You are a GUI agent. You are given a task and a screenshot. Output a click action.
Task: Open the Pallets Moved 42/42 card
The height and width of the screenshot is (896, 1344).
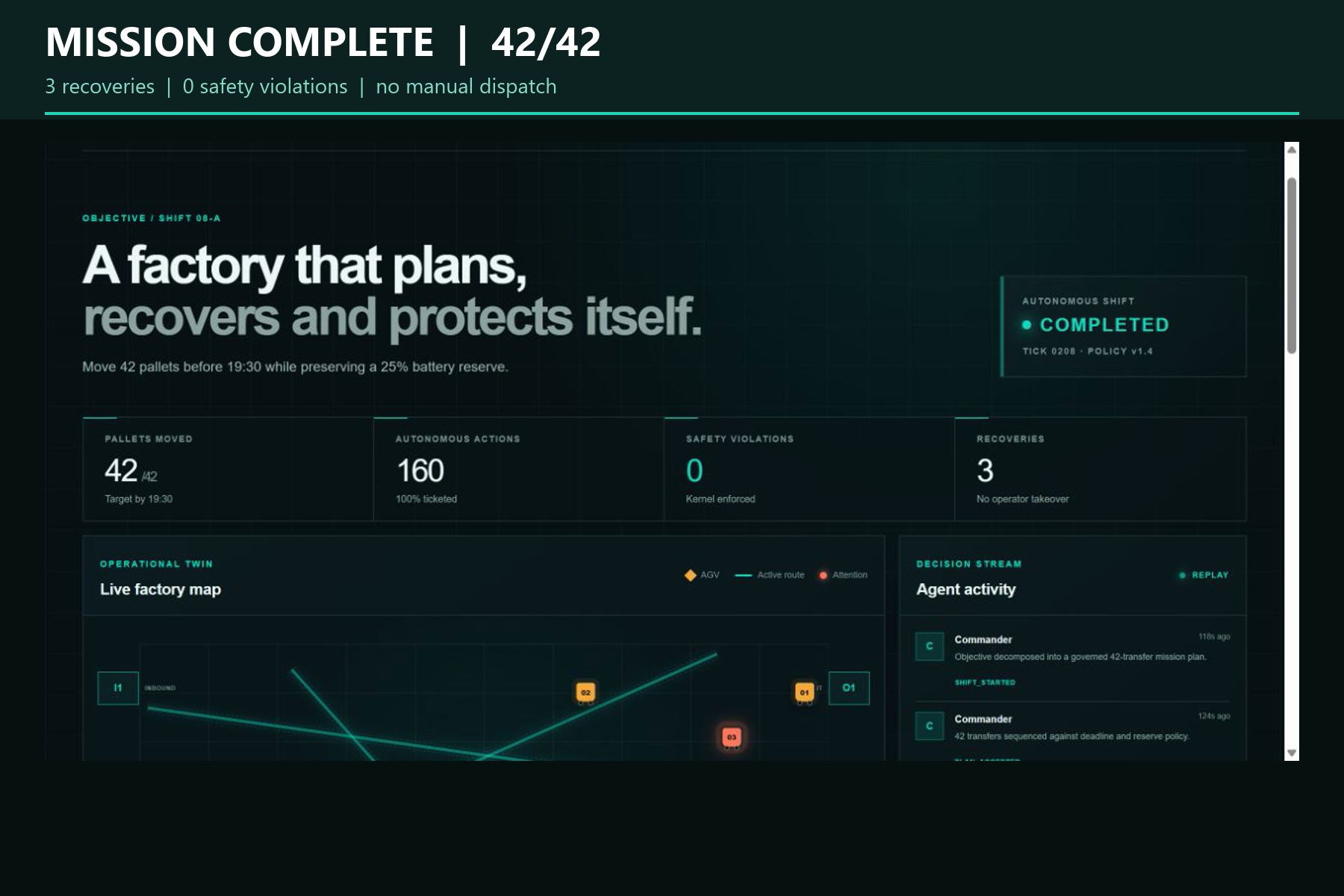click(x=228, y=469)
